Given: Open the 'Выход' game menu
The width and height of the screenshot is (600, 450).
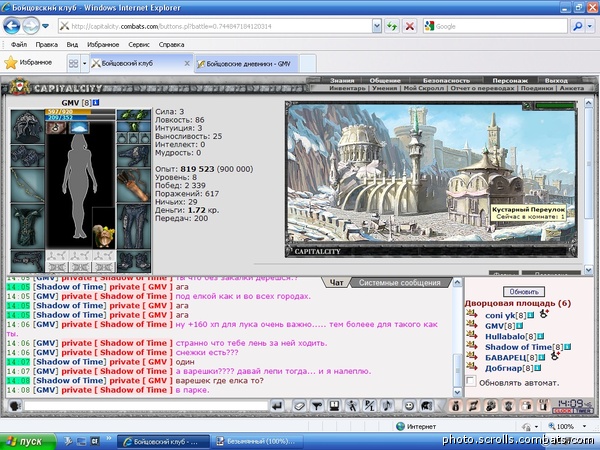Looking at the screenshot, I should (556, 80).
